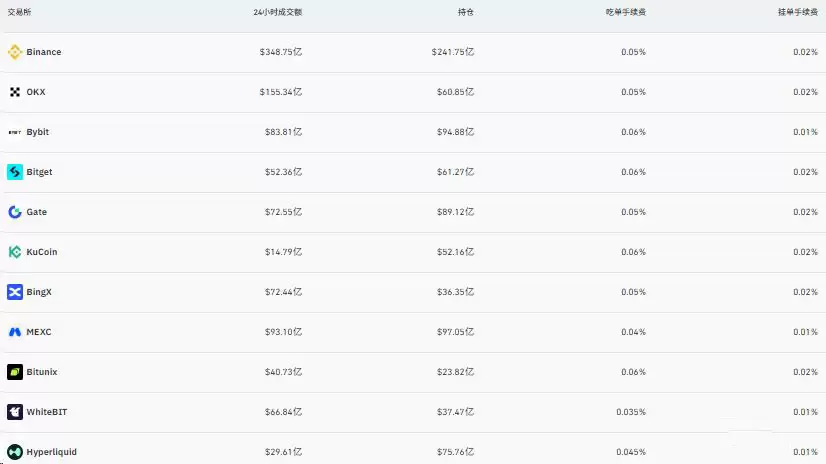Viewport: 826px width, 464px height.
Task: Click the BingX logo icon
Action: (15, 292)
